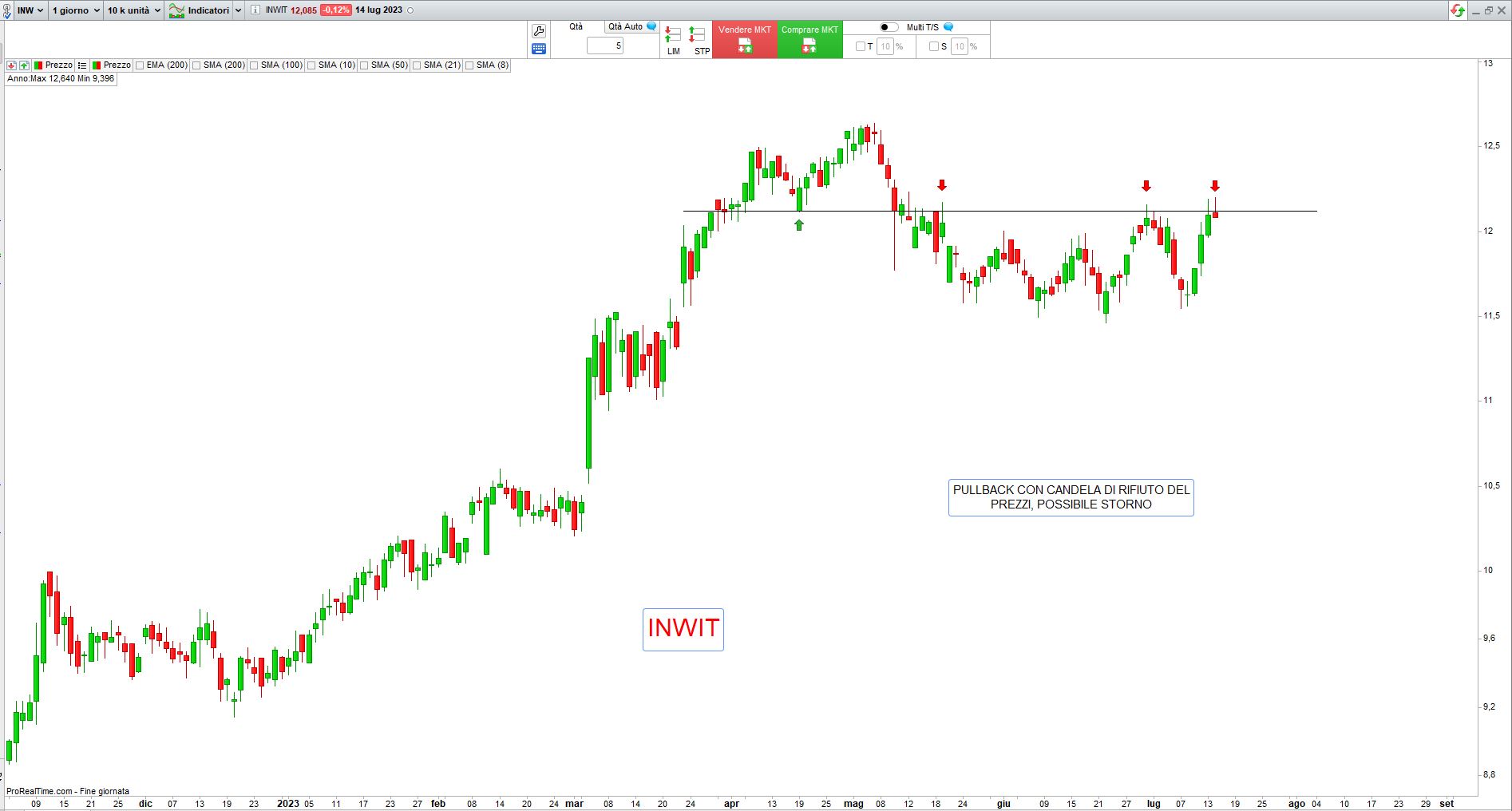Select the Qtà Auto tab
The height and width of the screenshot is (811, 1512).
coord(625,27)
